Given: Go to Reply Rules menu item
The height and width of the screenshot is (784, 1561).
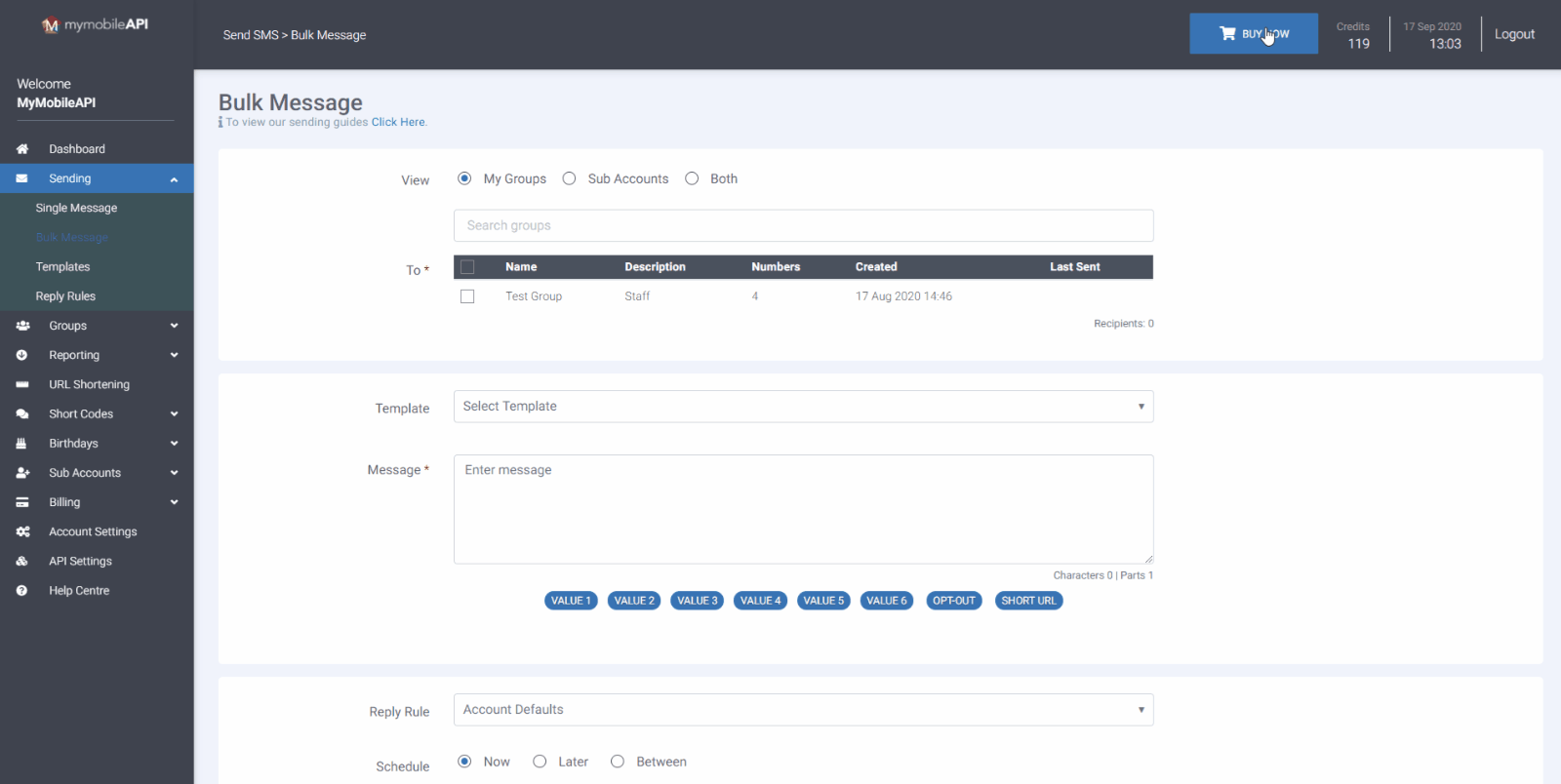Looking at the screenshot, I should pyautogui.click(x=65, y=296).
